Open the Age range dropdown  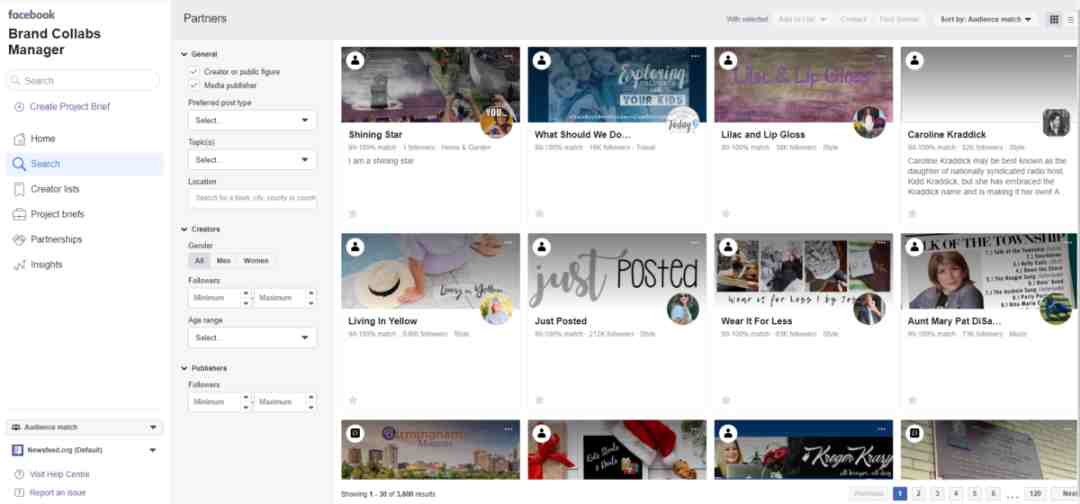pyautogui.click(x=252, y=338)
